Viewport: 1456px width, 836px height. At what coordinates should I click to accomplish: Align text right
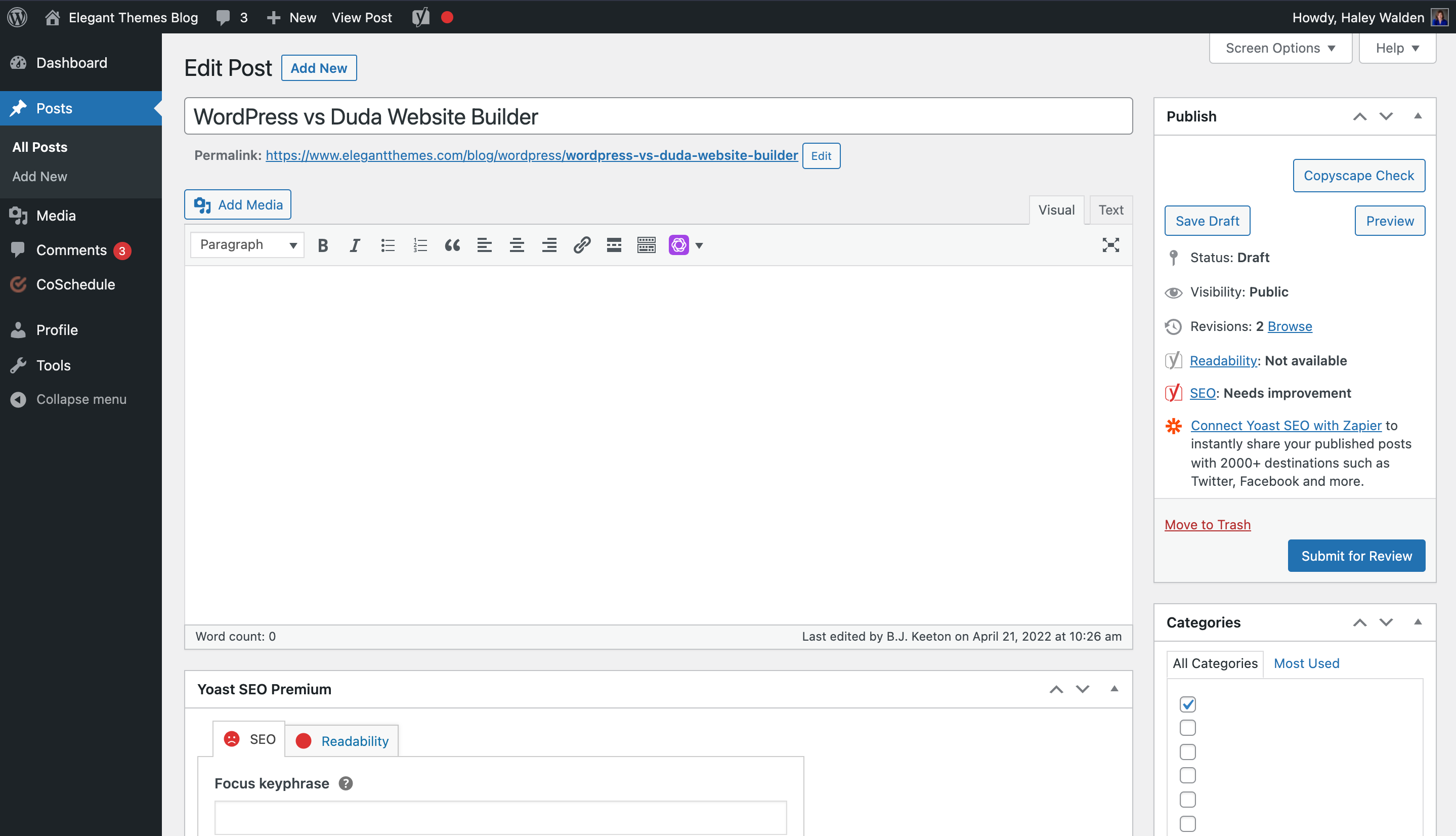(x=549, y=245)
